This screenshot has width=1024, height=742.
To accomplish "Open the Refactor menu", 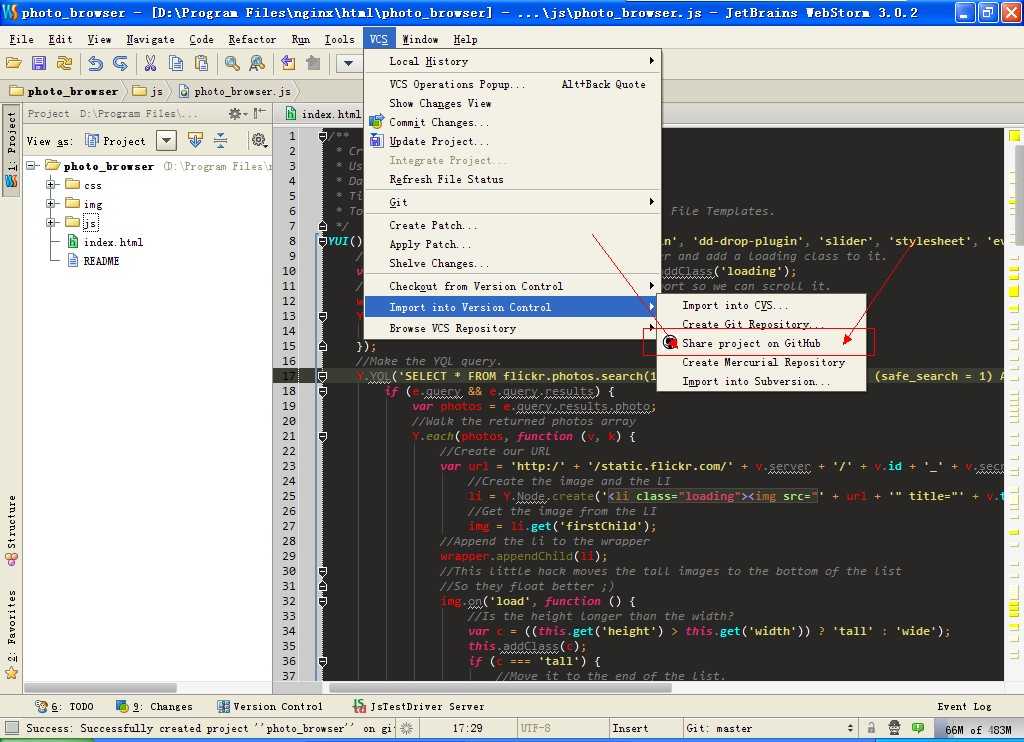I will (252, 39).
